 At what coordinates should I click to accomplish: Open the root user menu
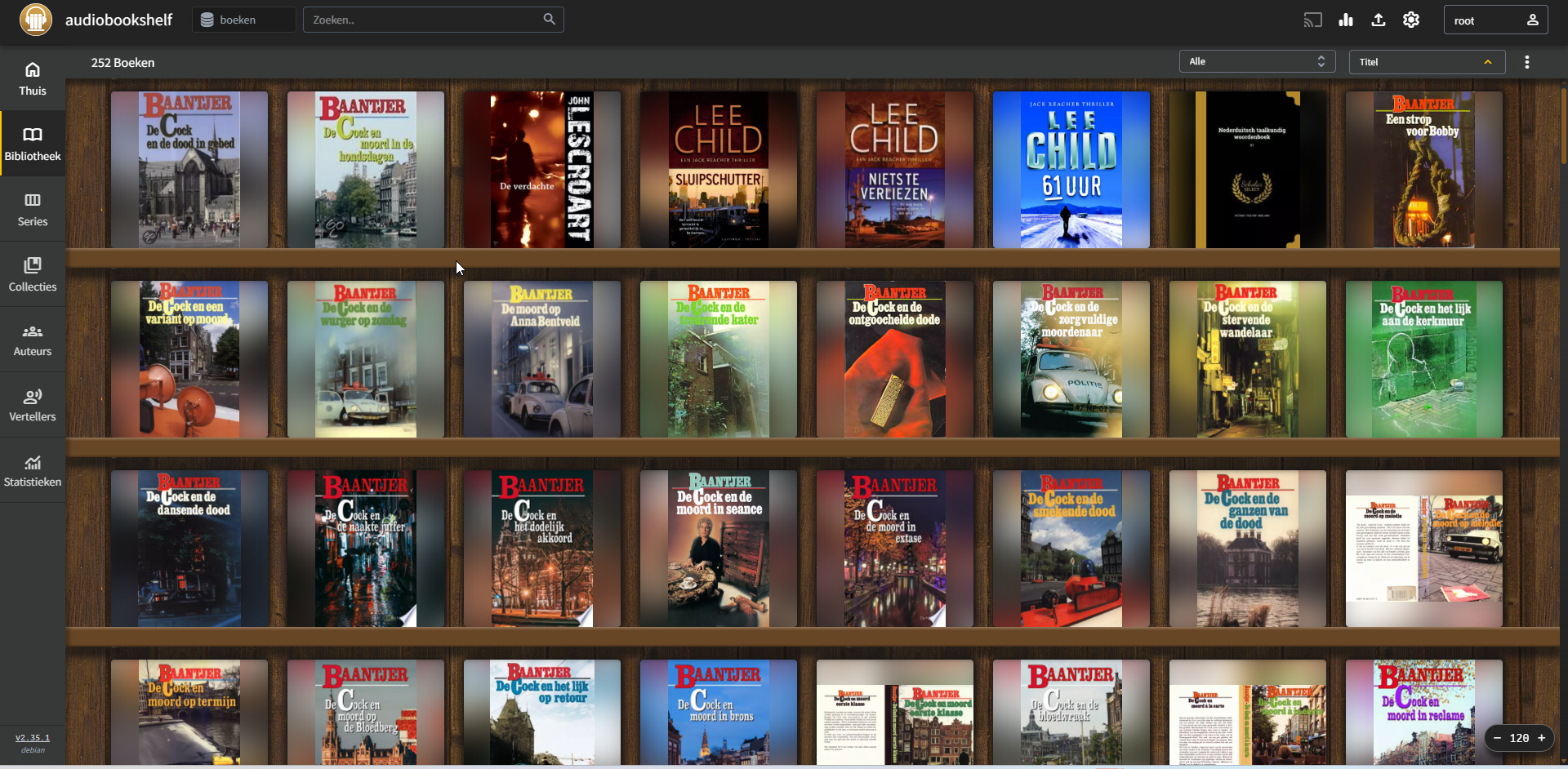(x=1496, y=20)
